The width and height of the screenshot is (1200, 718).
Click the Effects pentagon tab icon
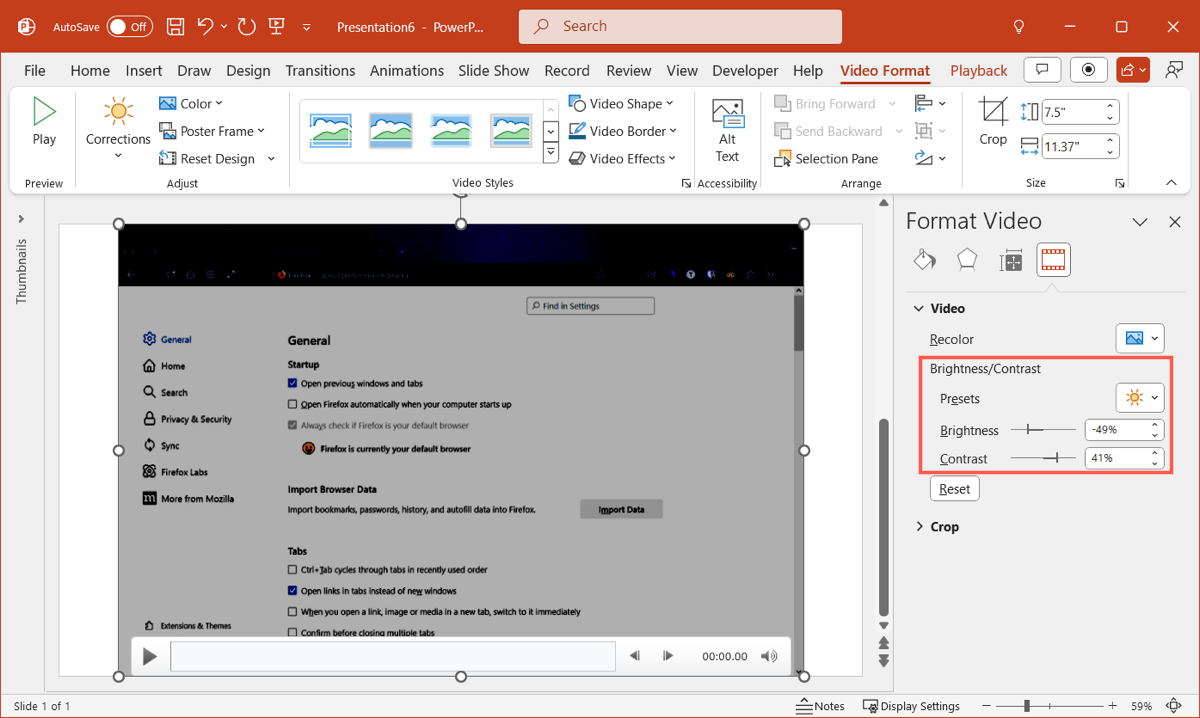click(x=967, y=260)
